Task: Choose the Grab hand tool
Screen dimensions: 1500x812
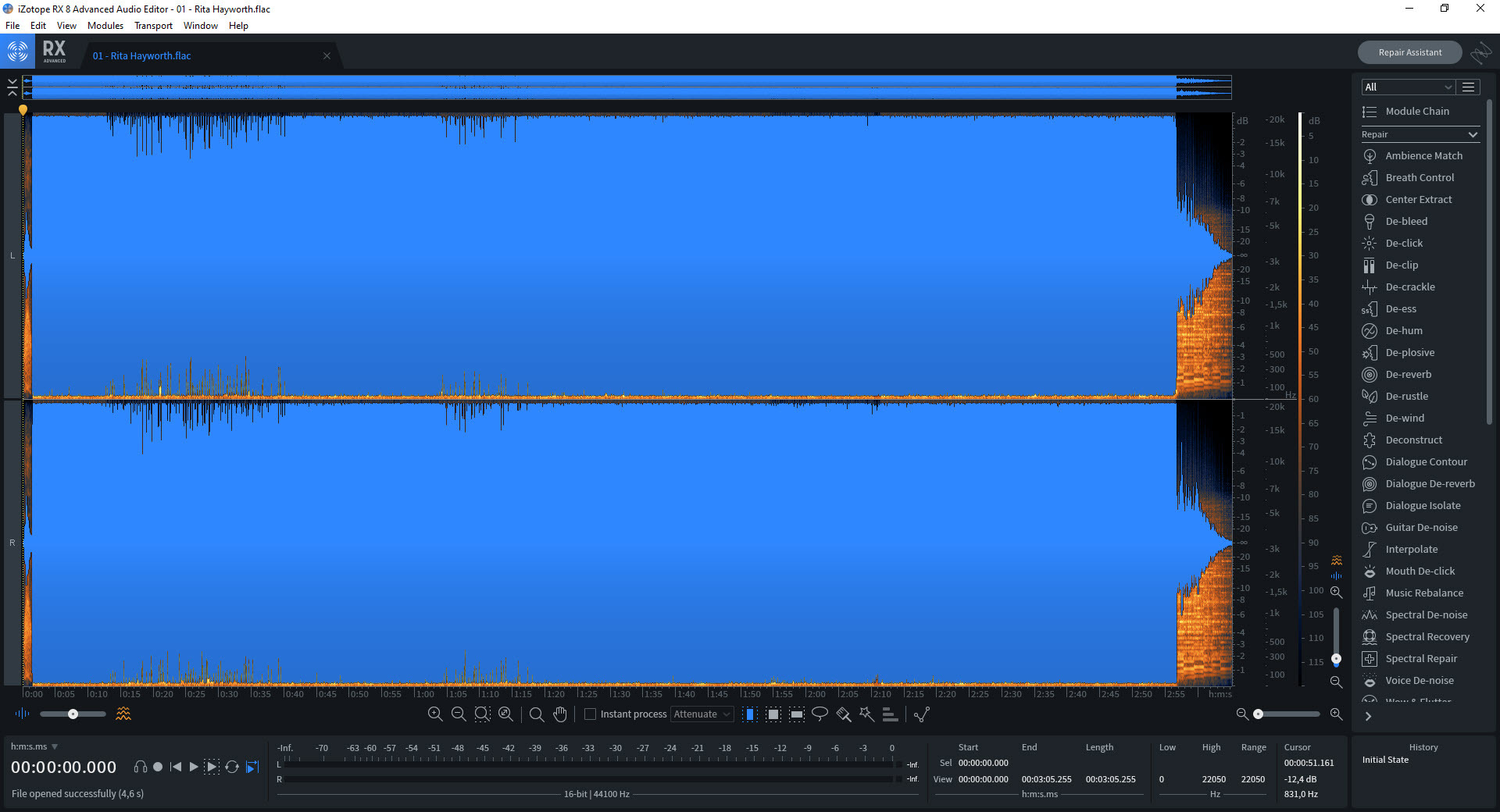Action: 560,714
